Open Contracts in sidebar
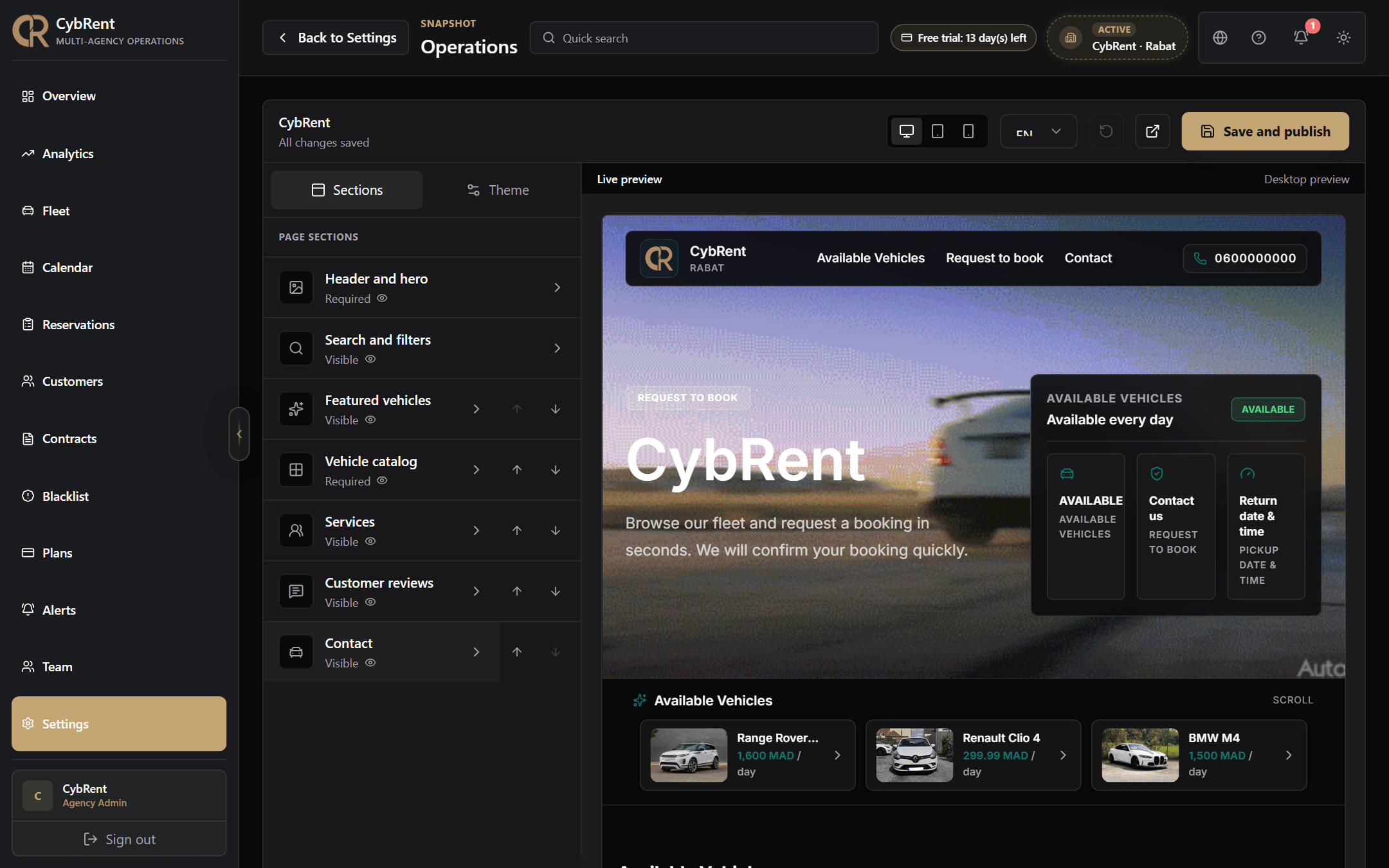1389x868 pixels. click(119, 439)
